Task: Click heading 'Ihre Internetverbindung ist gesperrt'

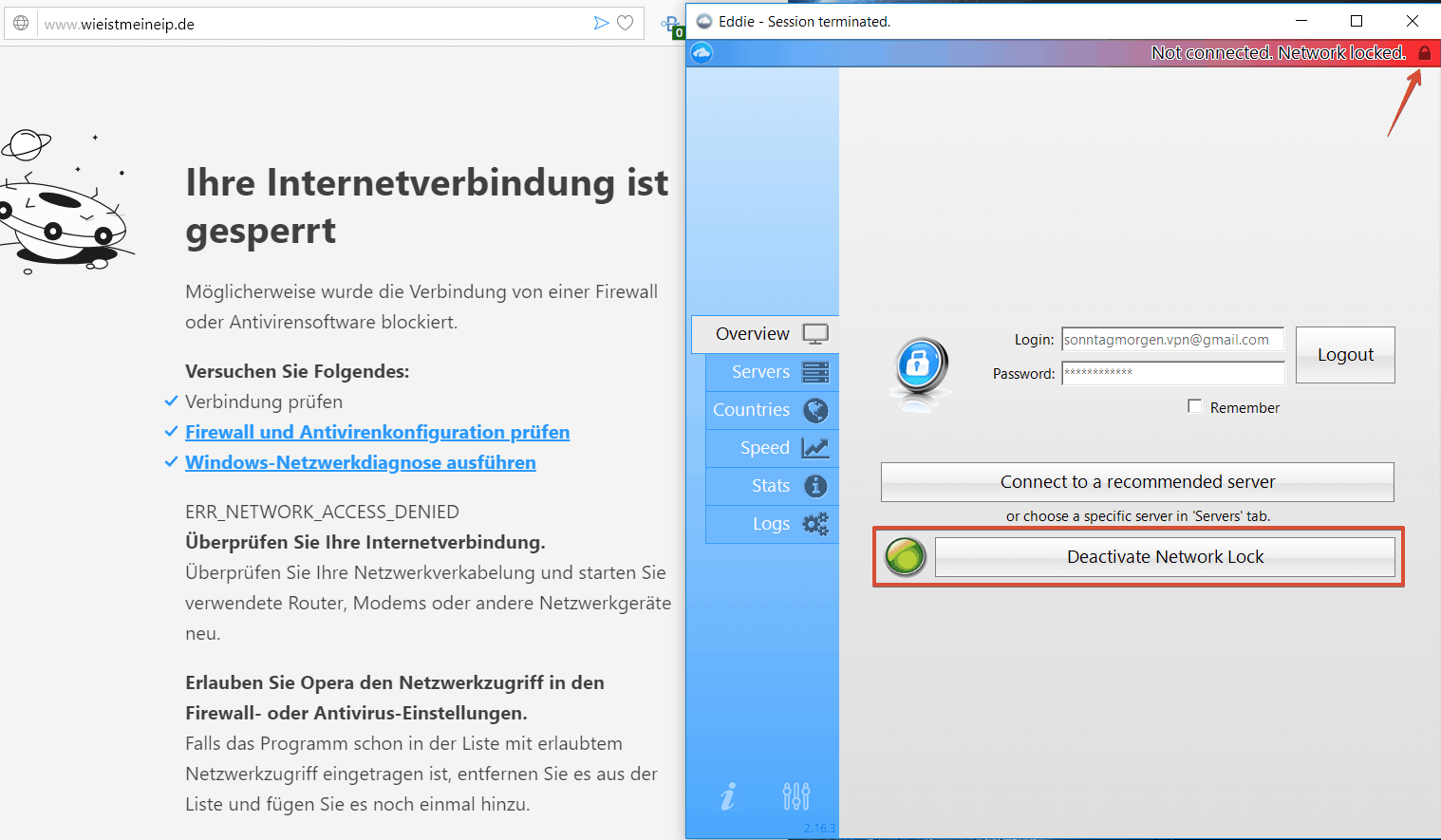Action: pos(426,206)
